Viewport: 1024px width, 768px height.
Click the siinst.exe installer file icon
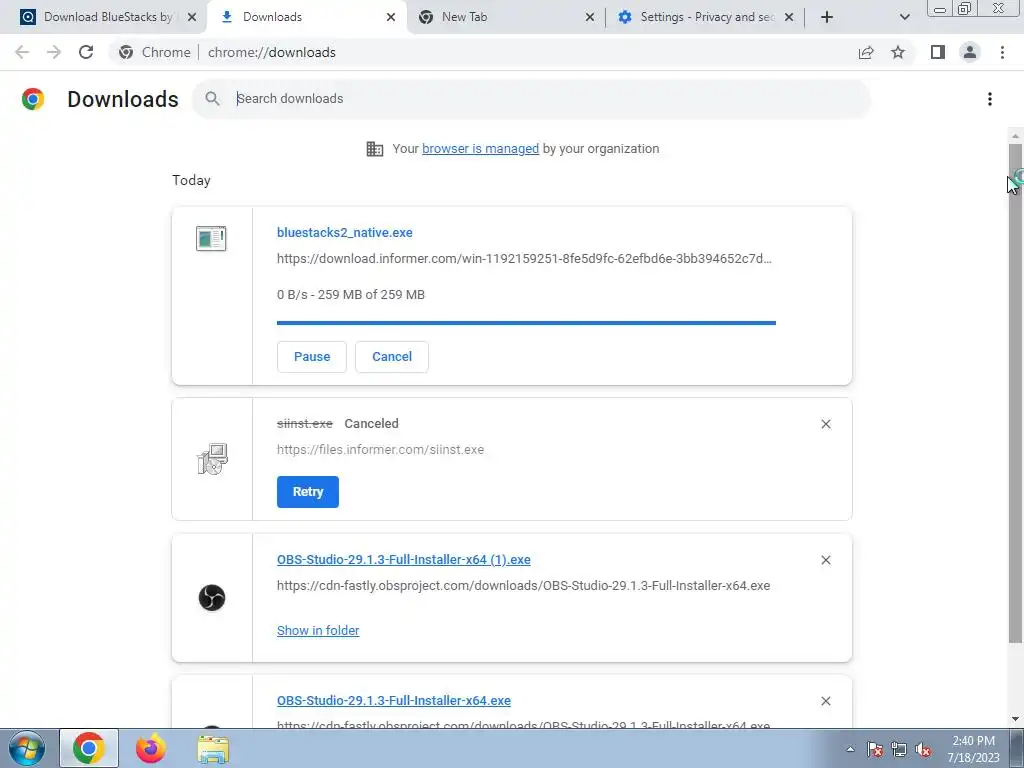pos(212,459)
